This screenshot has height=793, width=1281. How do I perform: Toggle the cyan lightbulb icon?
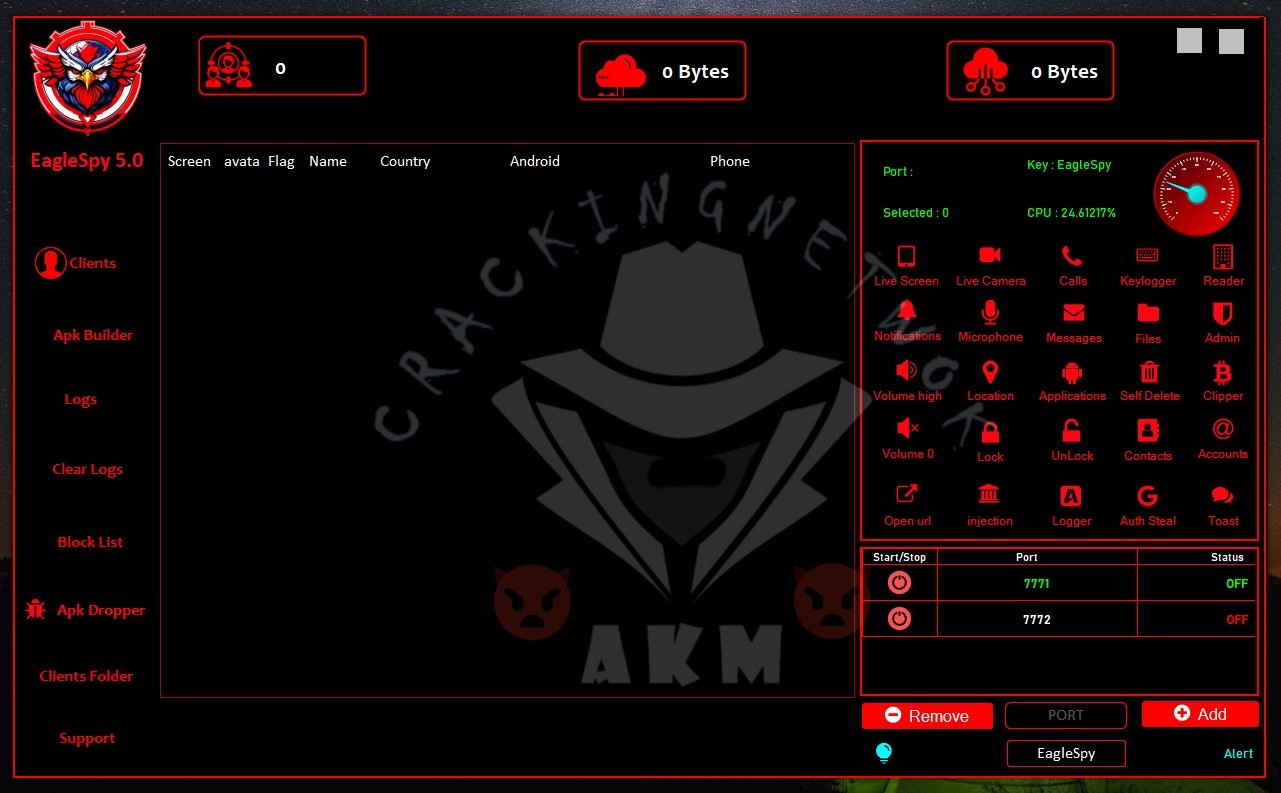click(883, 753)
